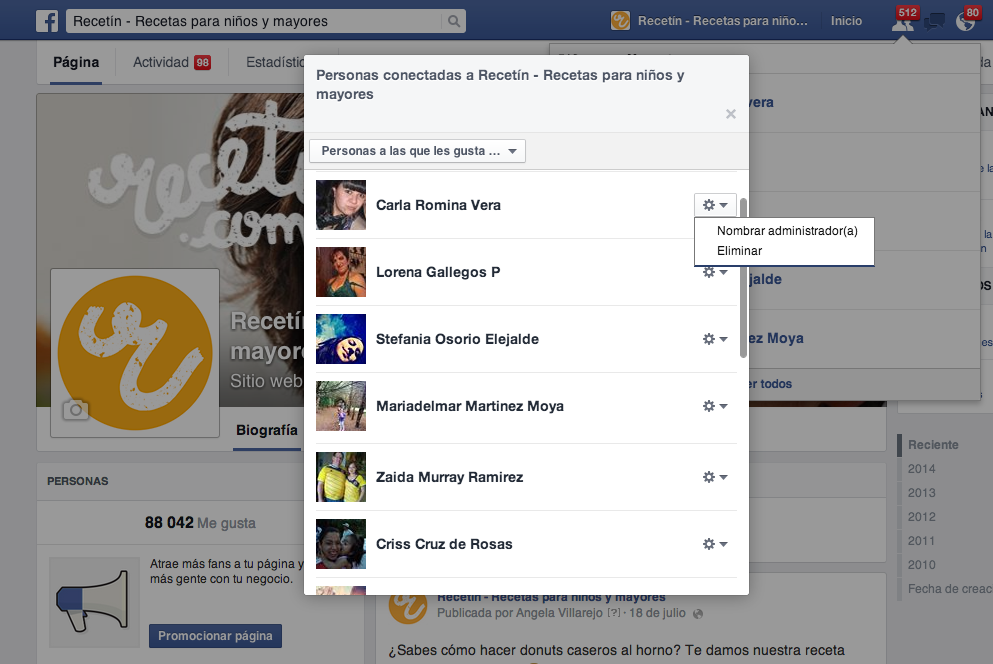This screenshot has height=664, width=993.
Task: Expand 'Personas a las que les gusta' dropdown
Action: (417, 151)
